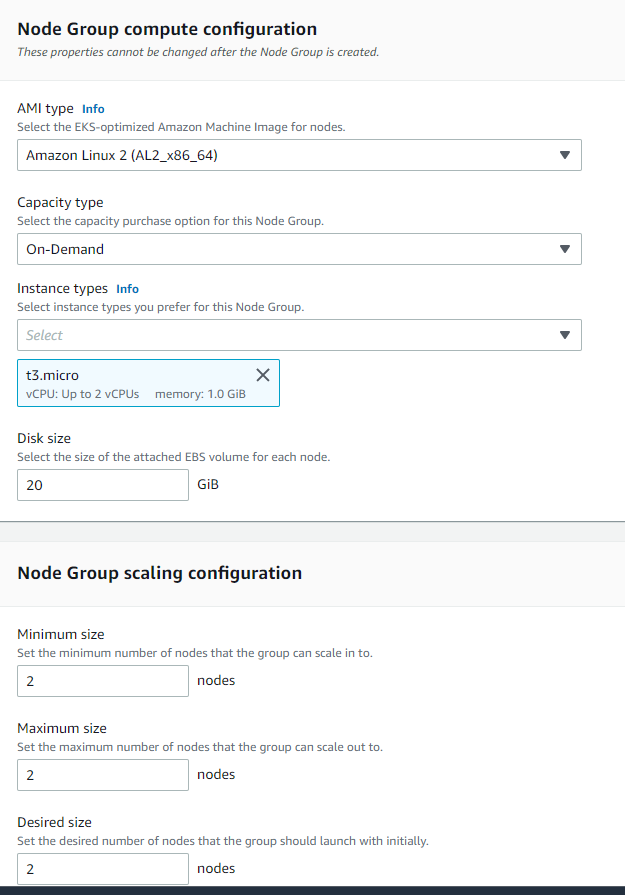Click the Minimum size nodes field
The width and height of the screenshot is (625, 895).
(103, 681)
